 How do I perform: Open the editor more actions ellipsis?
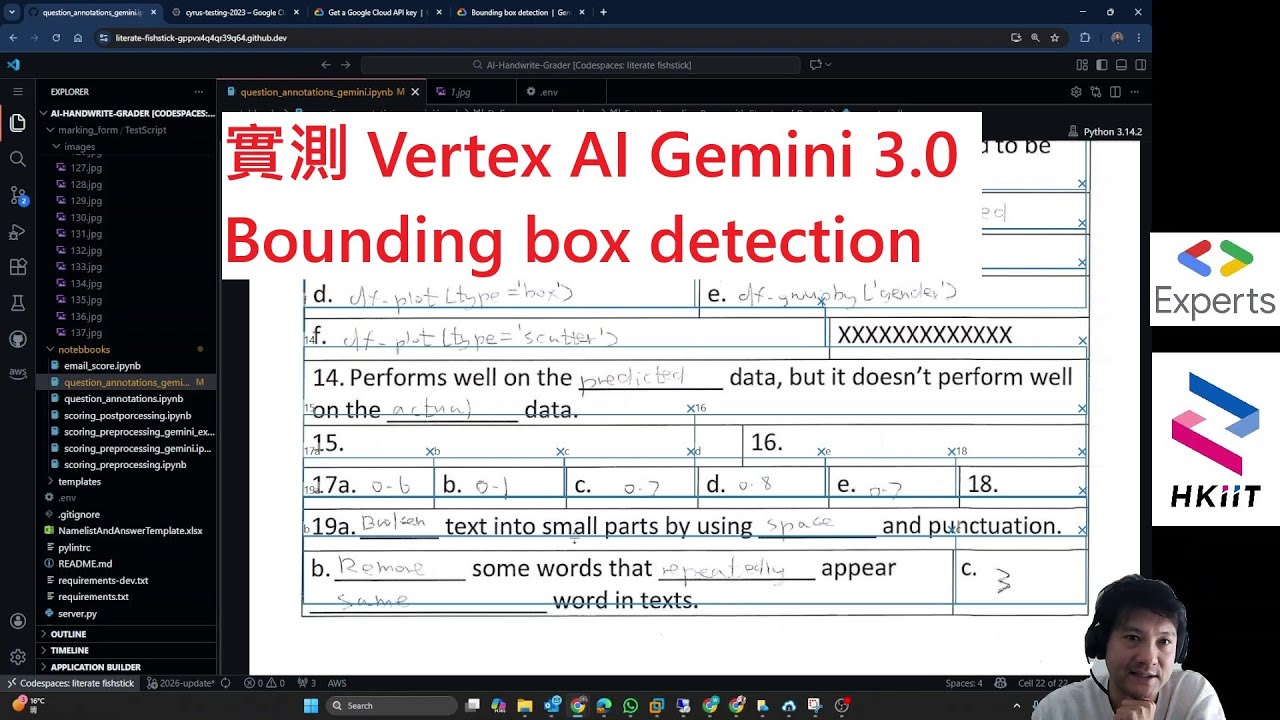point(1136,92)
